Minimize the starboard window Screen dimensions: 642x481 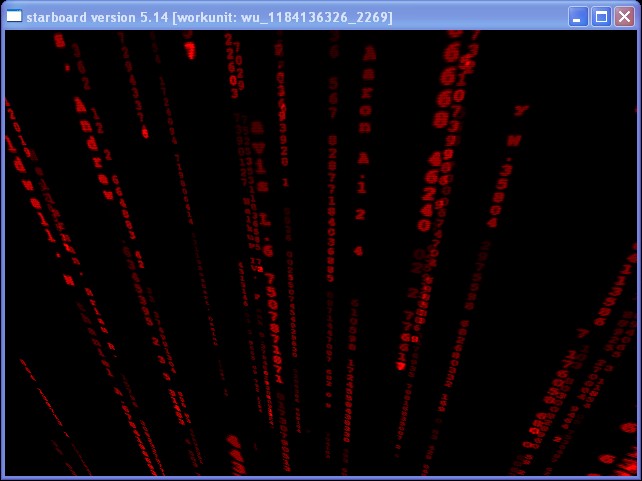coord(578,17)
